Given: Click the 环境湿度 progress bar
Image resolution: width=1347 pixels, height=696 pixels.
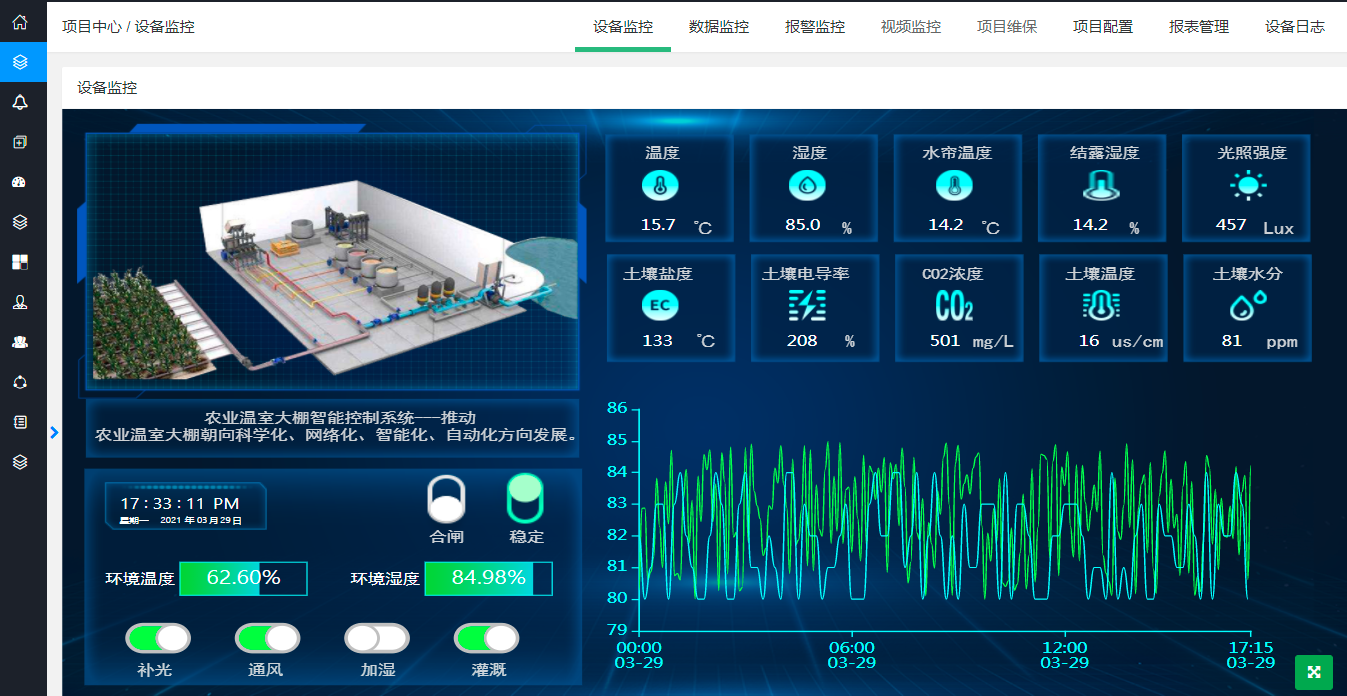Looking at the screenshot, I should tap(489, 578).
